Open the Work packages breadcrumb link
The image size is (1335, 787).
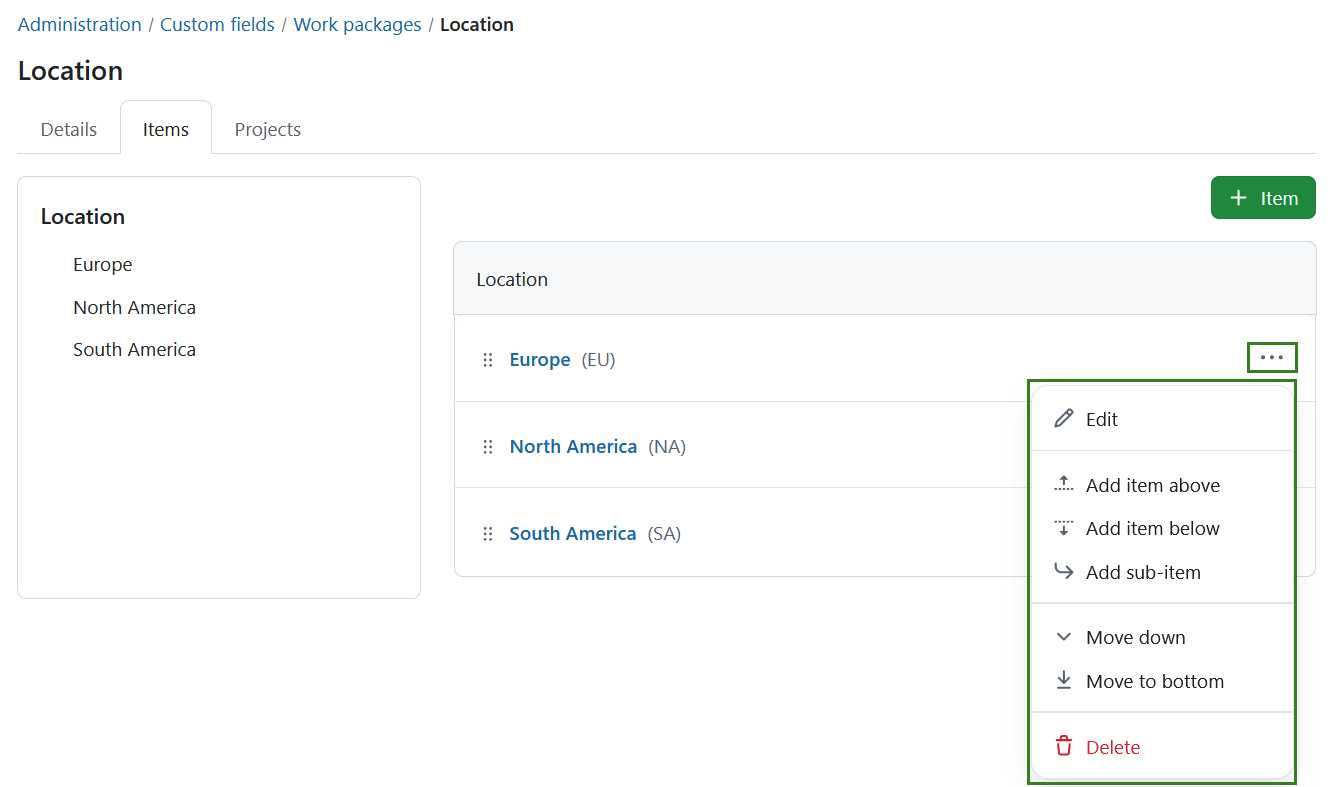[x=357, y=24]
